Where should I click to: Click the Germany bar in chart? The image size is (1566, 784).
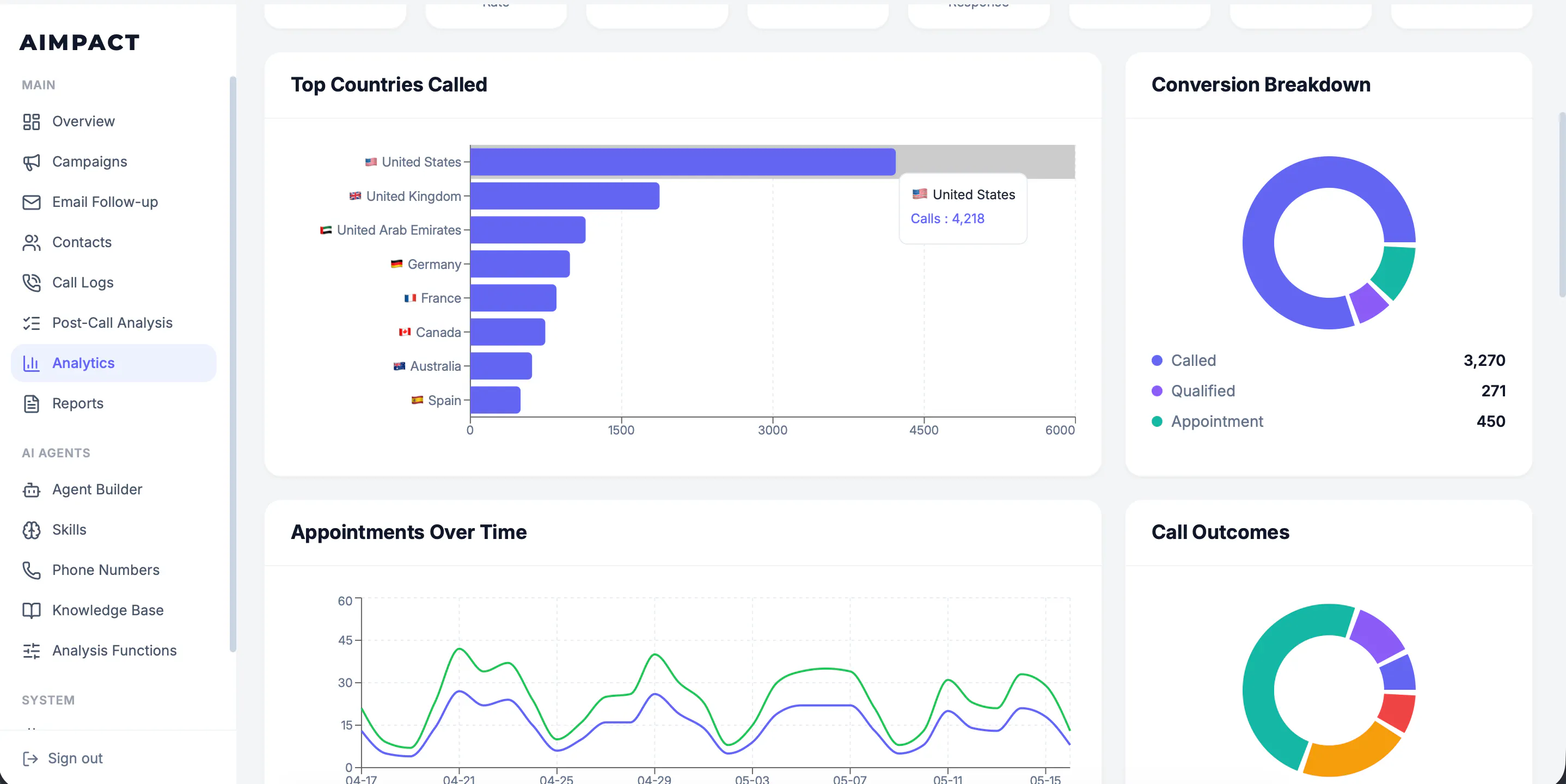point(520,264)
